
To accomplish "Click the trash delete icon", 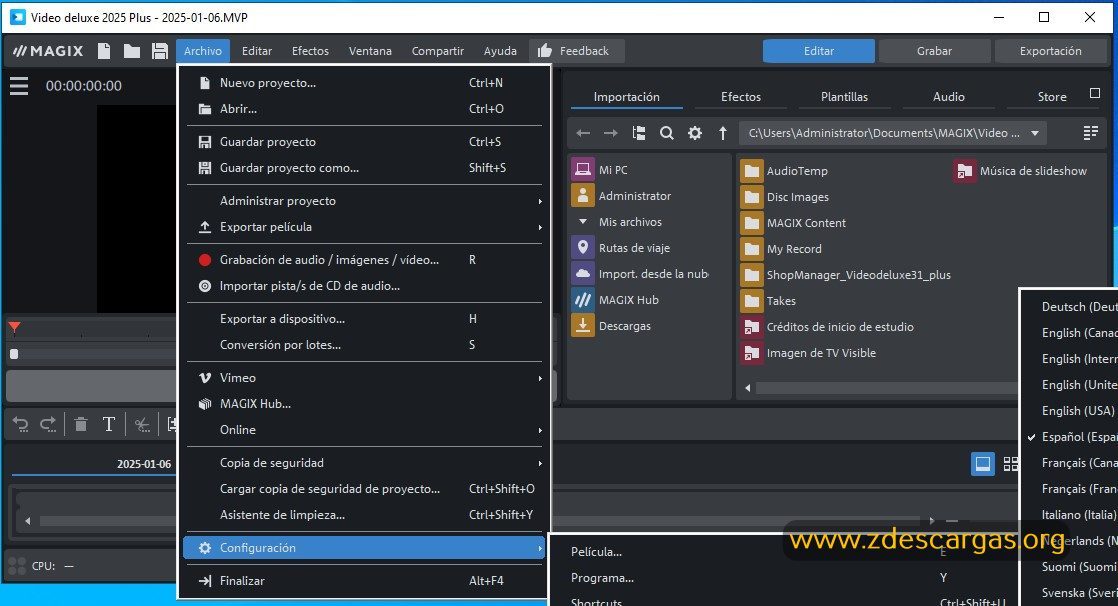I will coord(81,425).
